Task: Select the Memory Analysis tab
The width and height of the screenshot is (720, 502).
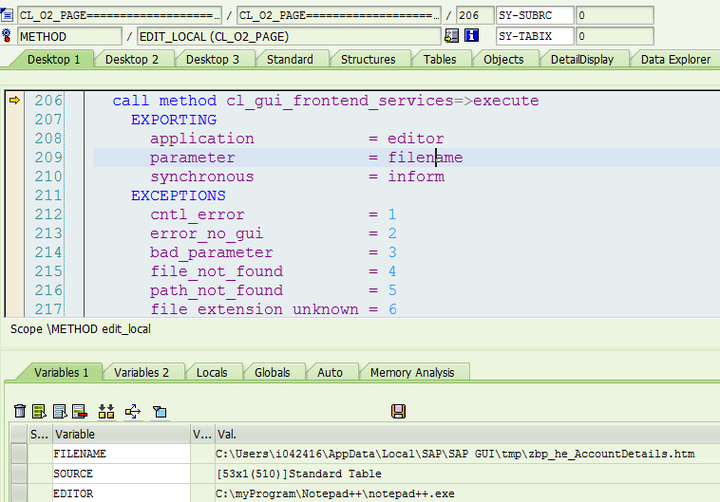Action: click(x=412, y=372)
